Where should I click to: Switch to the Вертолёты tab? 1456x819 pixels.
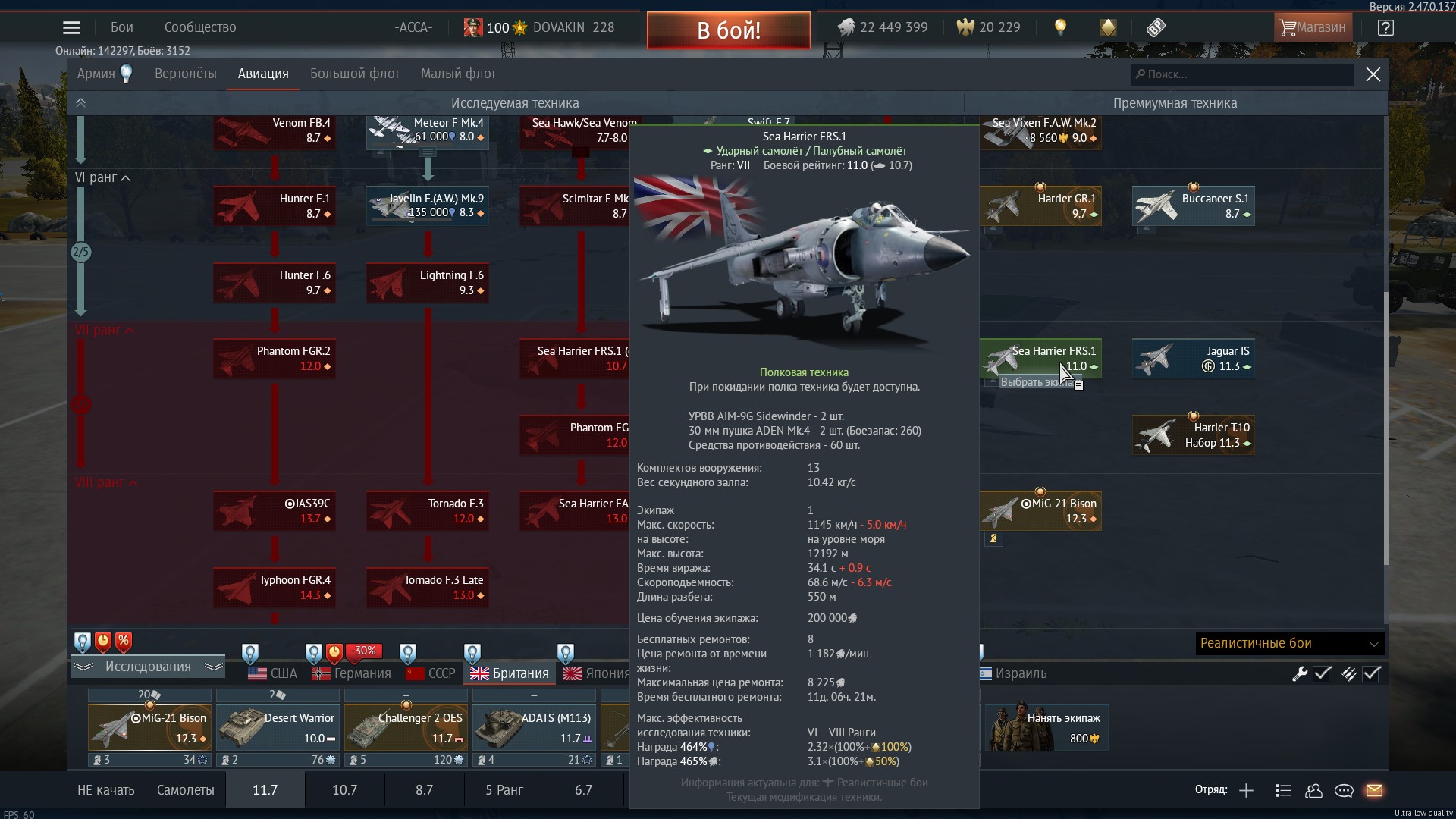click(186, 74)
